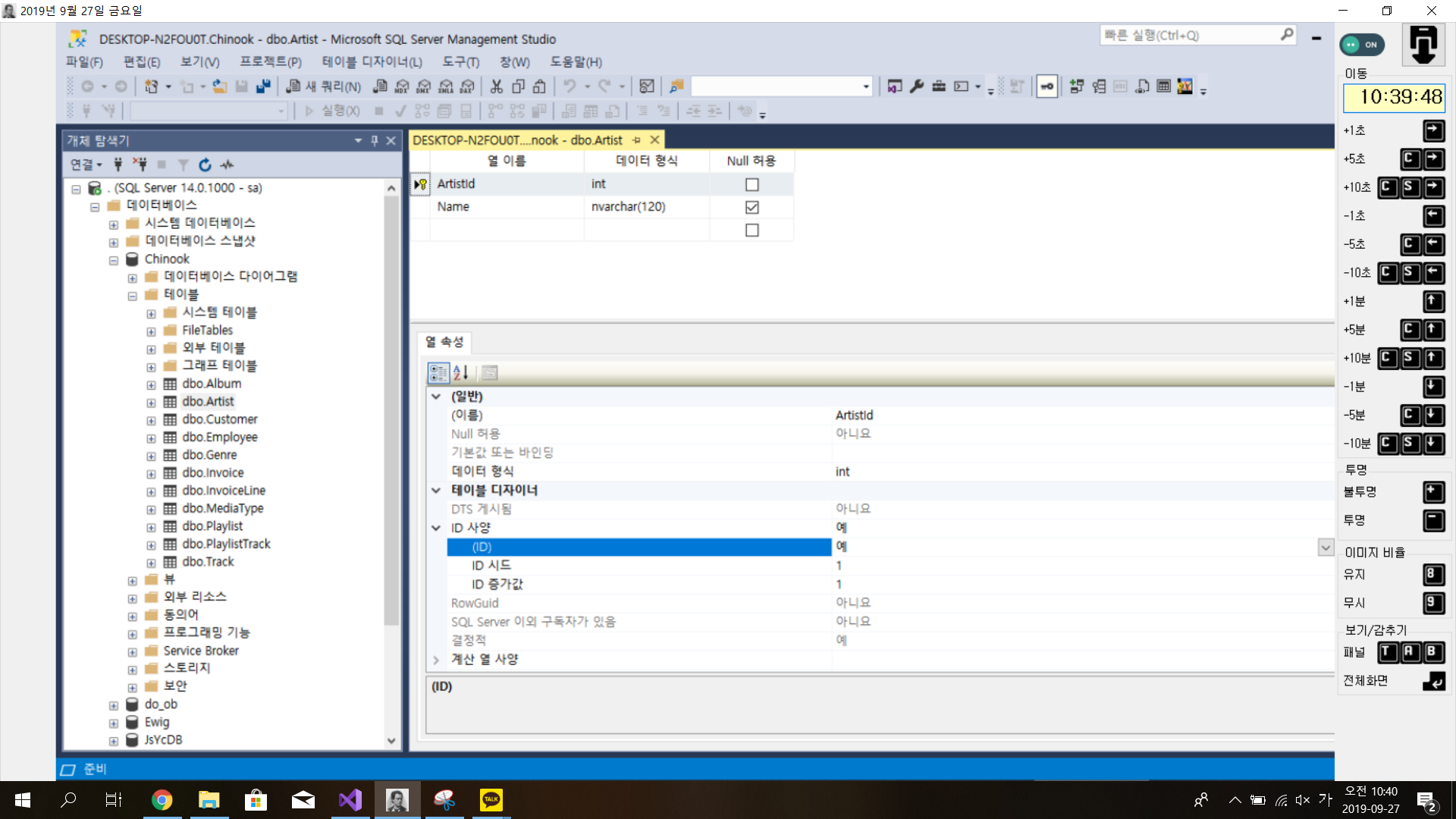This screenshot has width=1456, height=819.
Task: Refresh the Object Explorer
Action: pos(205,165)
